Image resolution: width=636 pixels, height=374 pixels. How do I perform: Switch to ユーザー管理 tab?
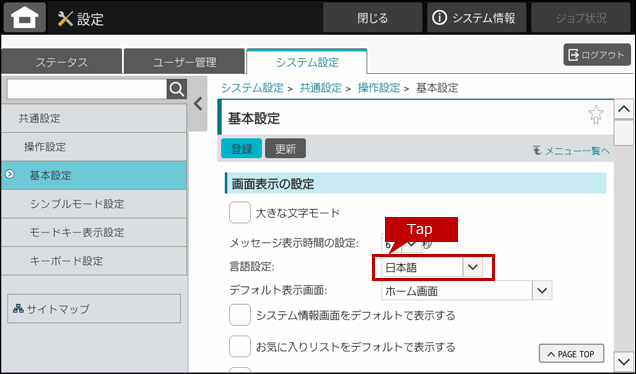coord(185,62)
